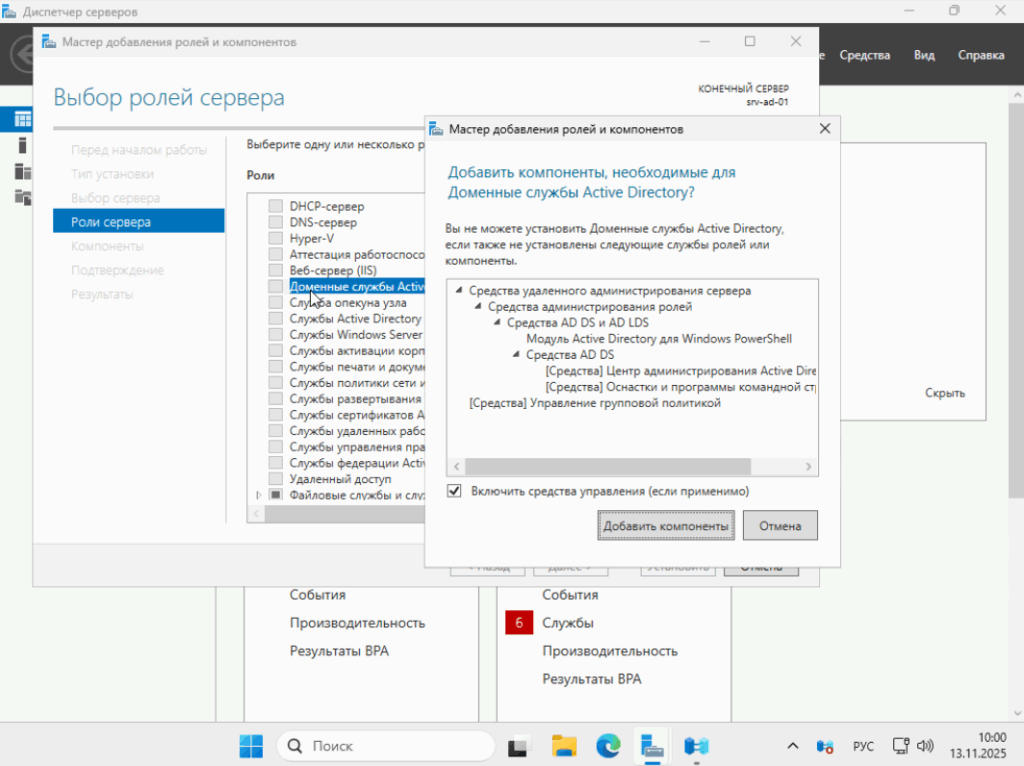1024x766 pixels.
Task: Click the taskbar search box
Action: pos(386,746)
